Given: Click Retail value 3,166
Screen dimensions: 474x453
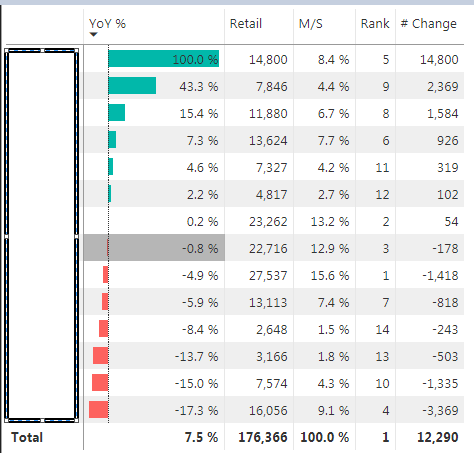Looking at the screenshot, I should pyautogui.click(x=271, y=357).
